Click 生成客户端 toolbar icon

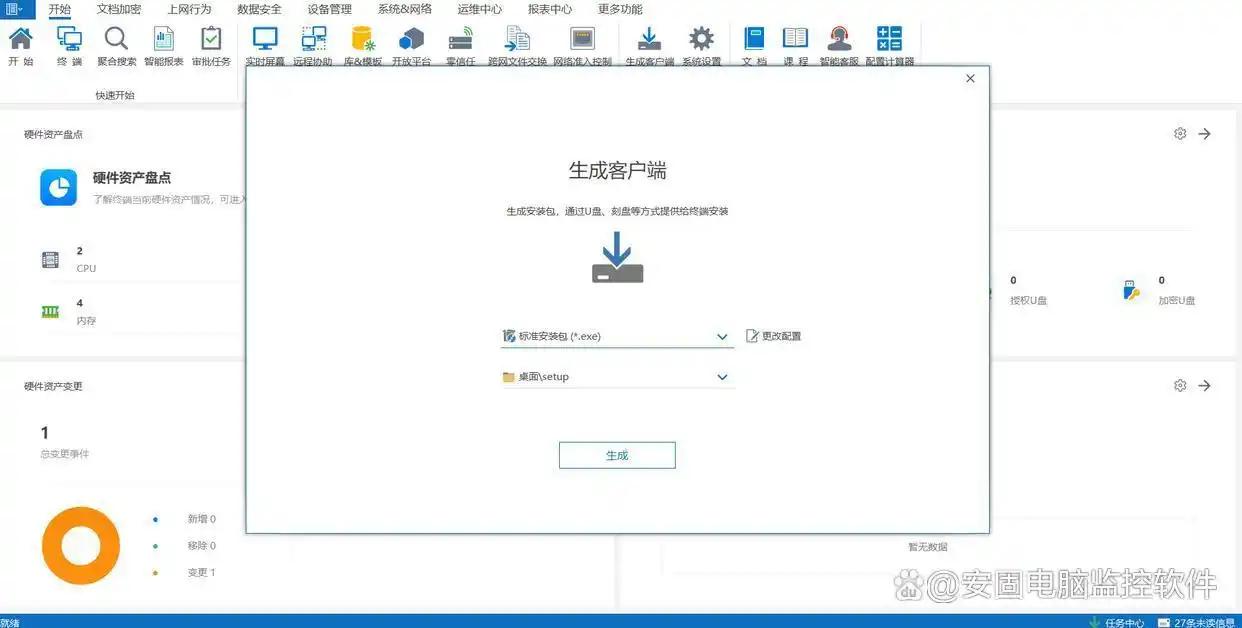coord(650,46)
